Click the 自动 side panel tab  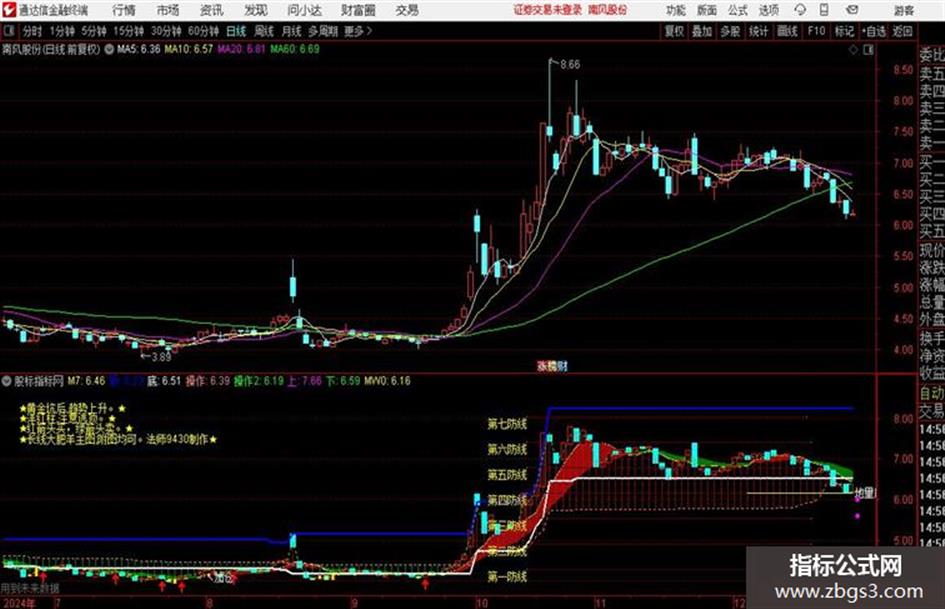pos(932,393)
